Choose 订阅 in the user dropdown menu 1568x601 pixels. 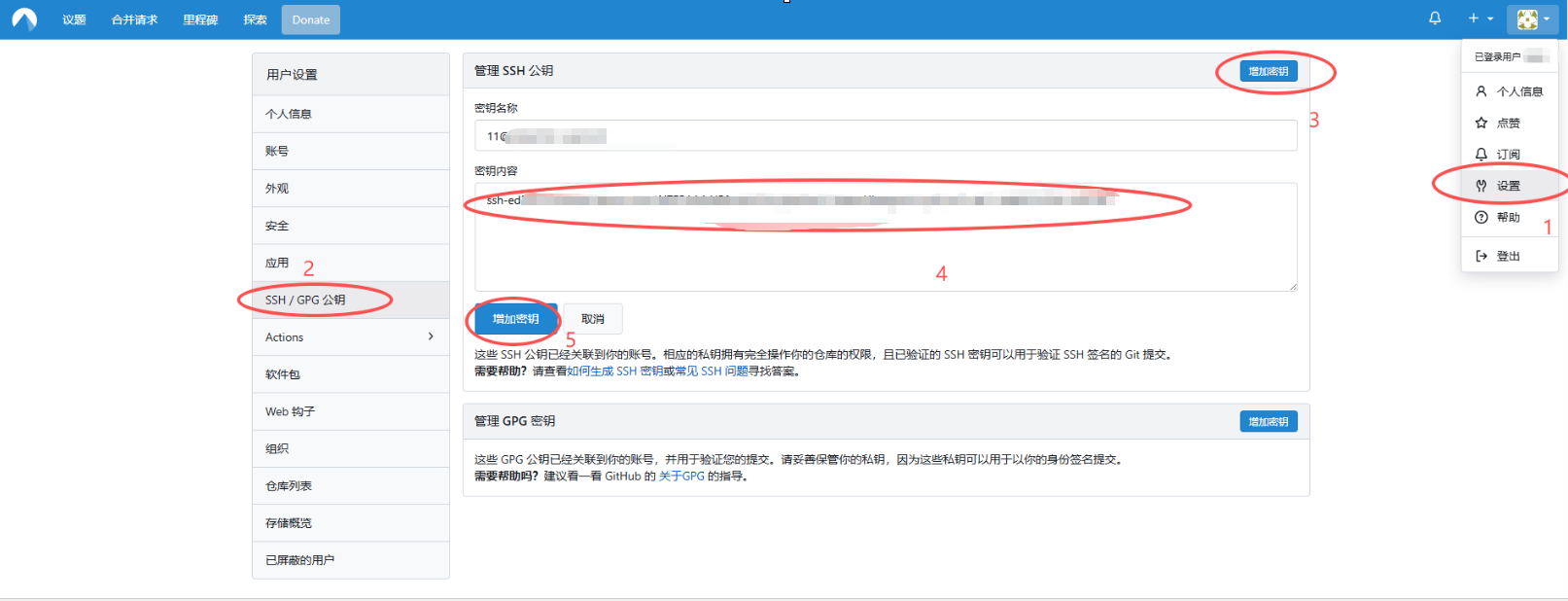click(1510, 154)
